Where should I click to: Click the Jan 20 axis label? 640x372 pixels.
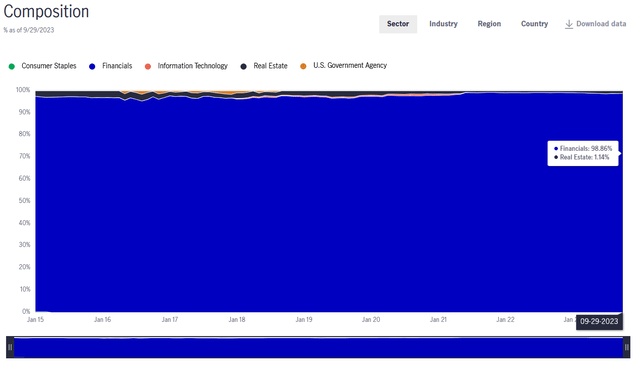[x=371, y=320]
